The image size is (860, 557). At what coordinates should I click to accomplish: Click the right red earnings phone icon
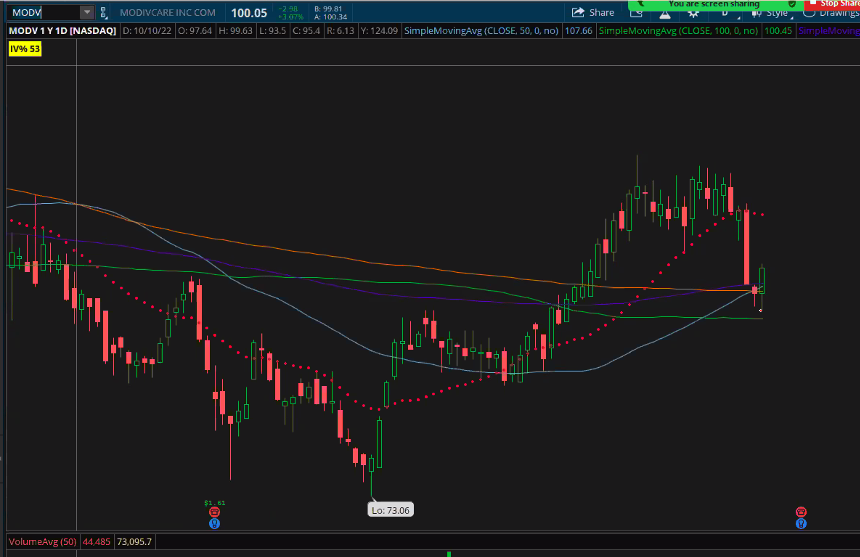click(801, 512)
